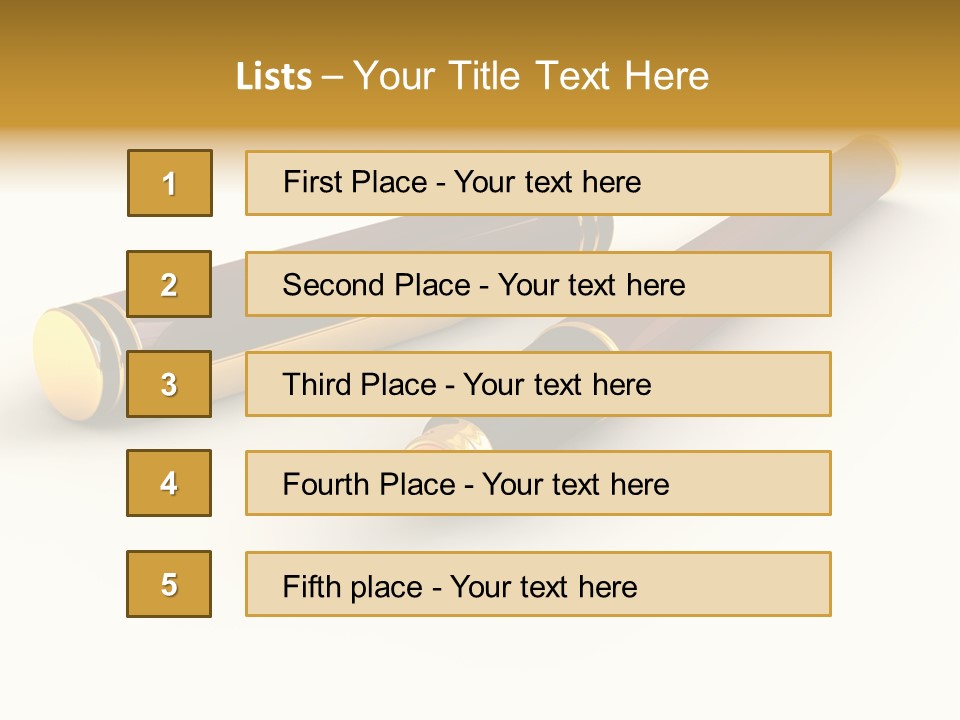Click the number 3 box

169,384
